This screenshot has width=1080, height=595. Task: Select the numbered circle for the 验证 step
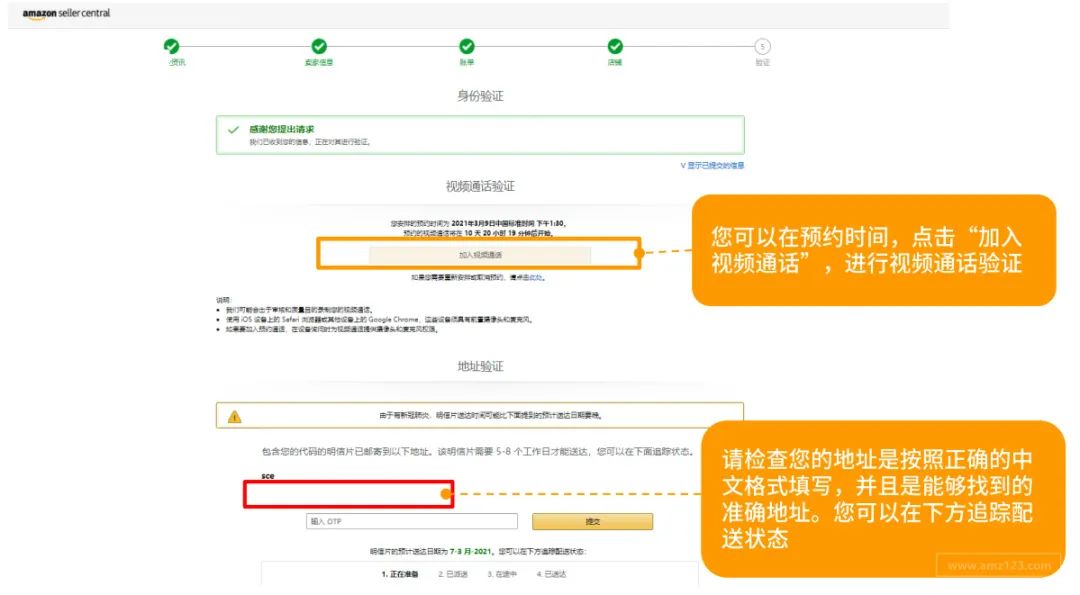coord(761,46)
